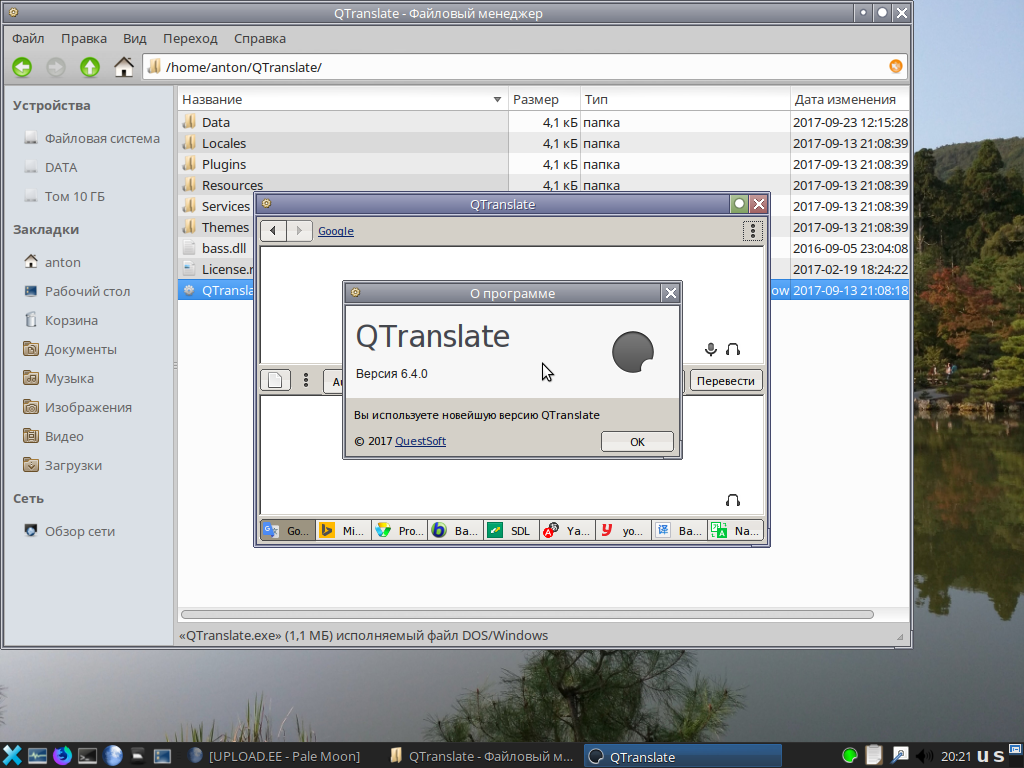Click the /home/anton/QTranslate/ path field

[525, 67]
